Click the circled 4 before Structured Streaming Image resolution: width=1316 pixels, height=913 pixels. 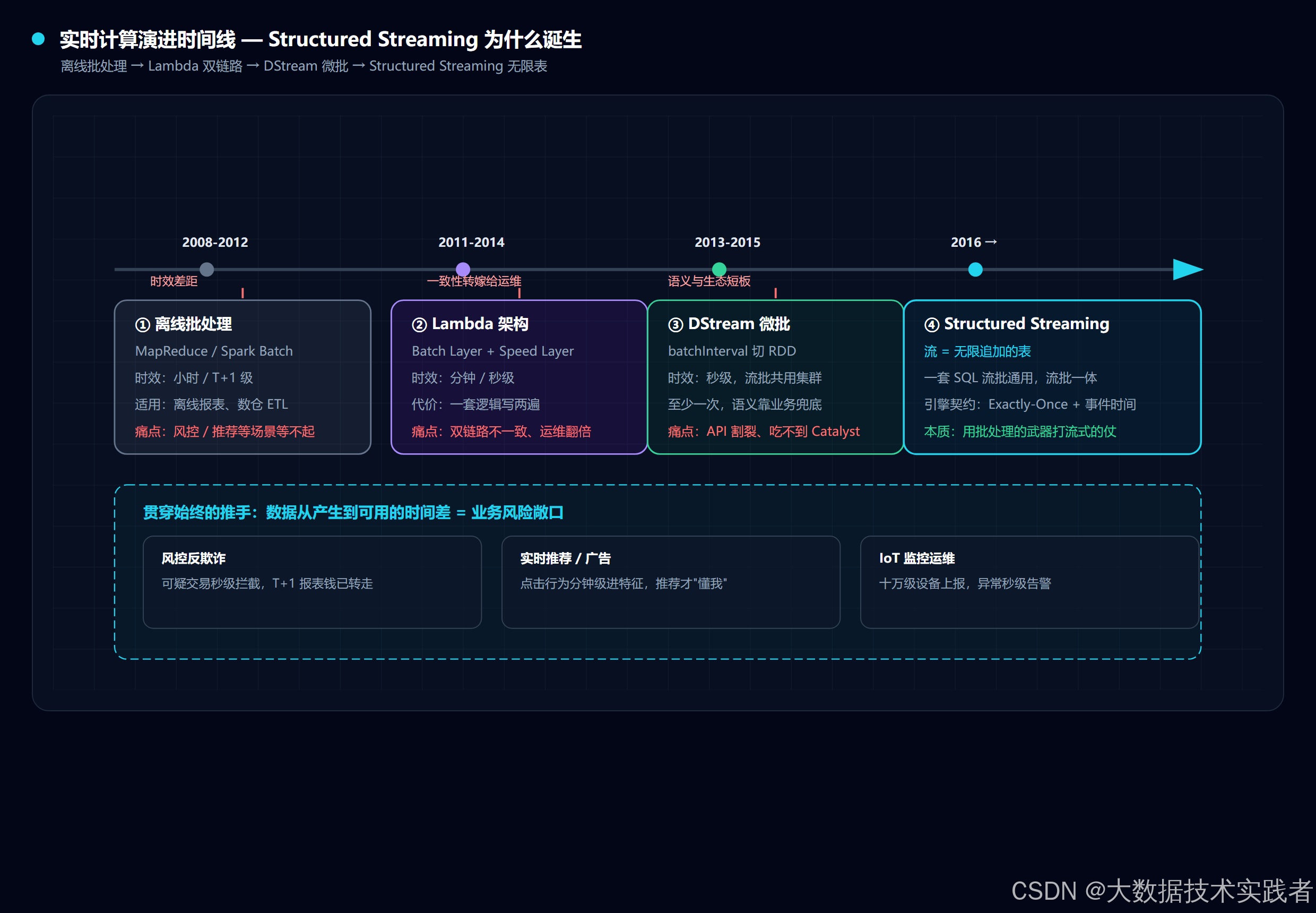(x=932, y=325)
